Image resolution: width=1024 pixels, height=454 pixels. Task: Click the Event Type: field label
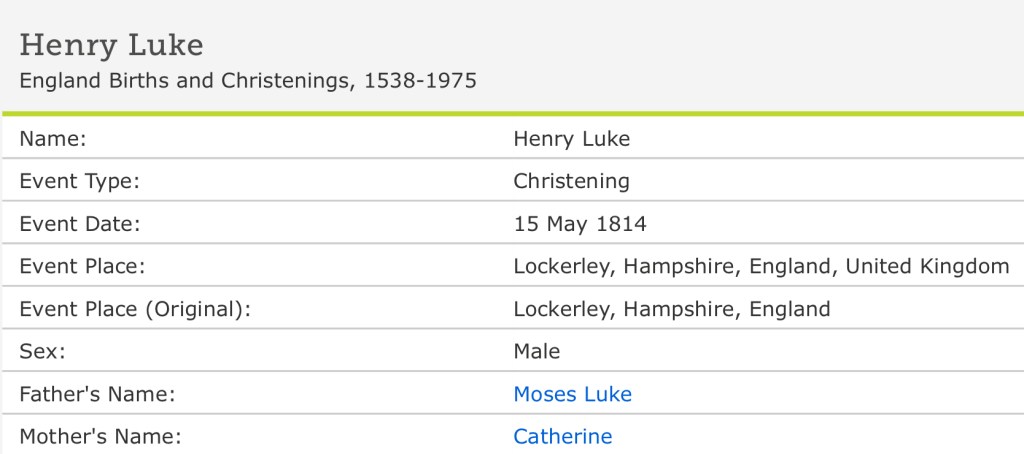coord(78,181)
